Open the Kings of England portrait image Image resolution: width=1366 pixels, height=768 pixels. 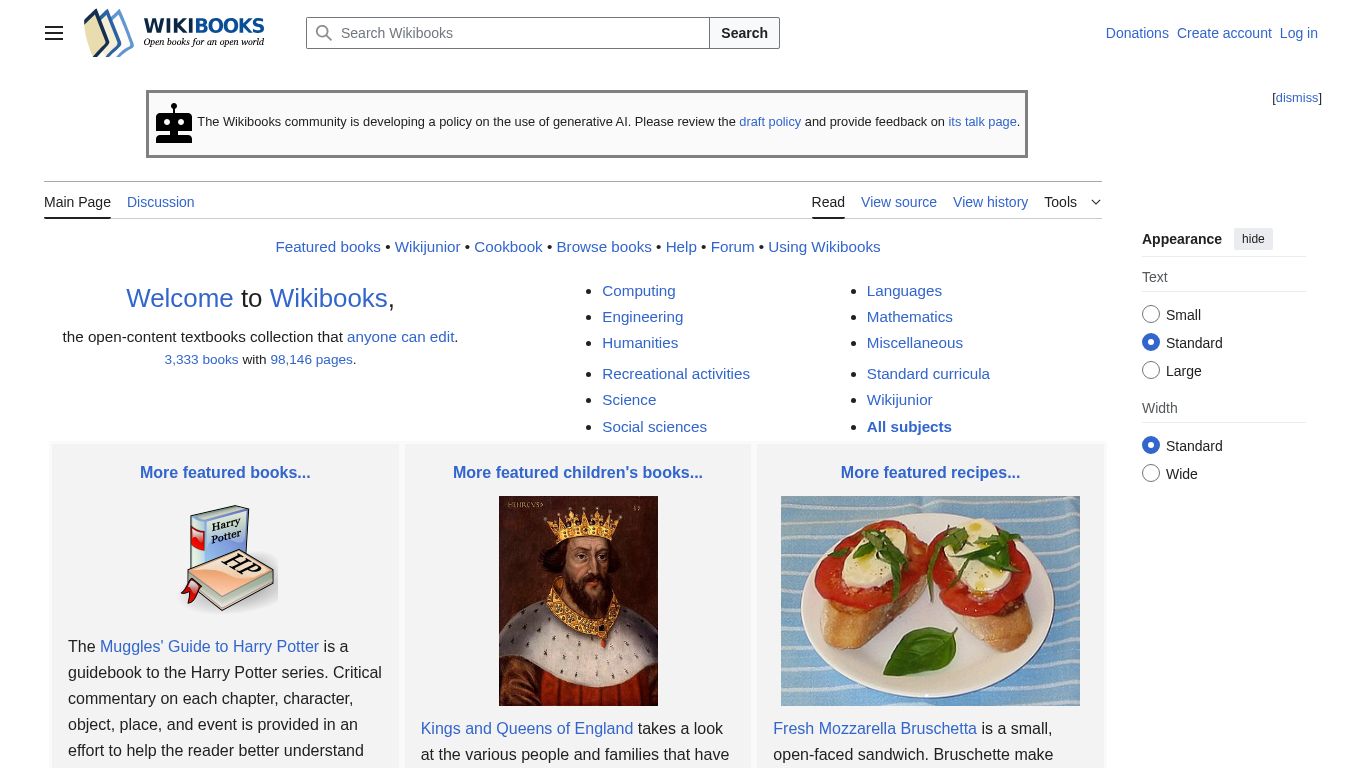pos(578,600)
